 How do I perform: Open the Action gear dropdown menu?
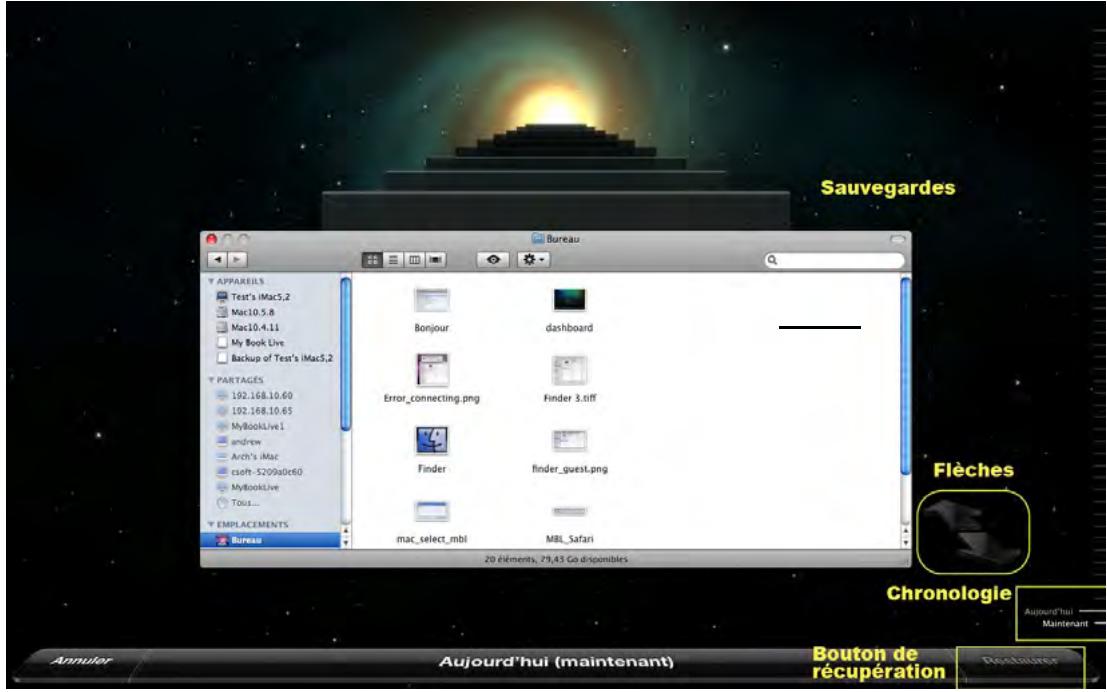[x=533, y=260]
